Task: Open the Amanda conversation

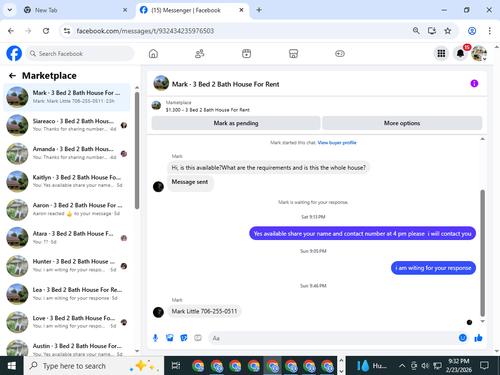Action: [67, 153]
